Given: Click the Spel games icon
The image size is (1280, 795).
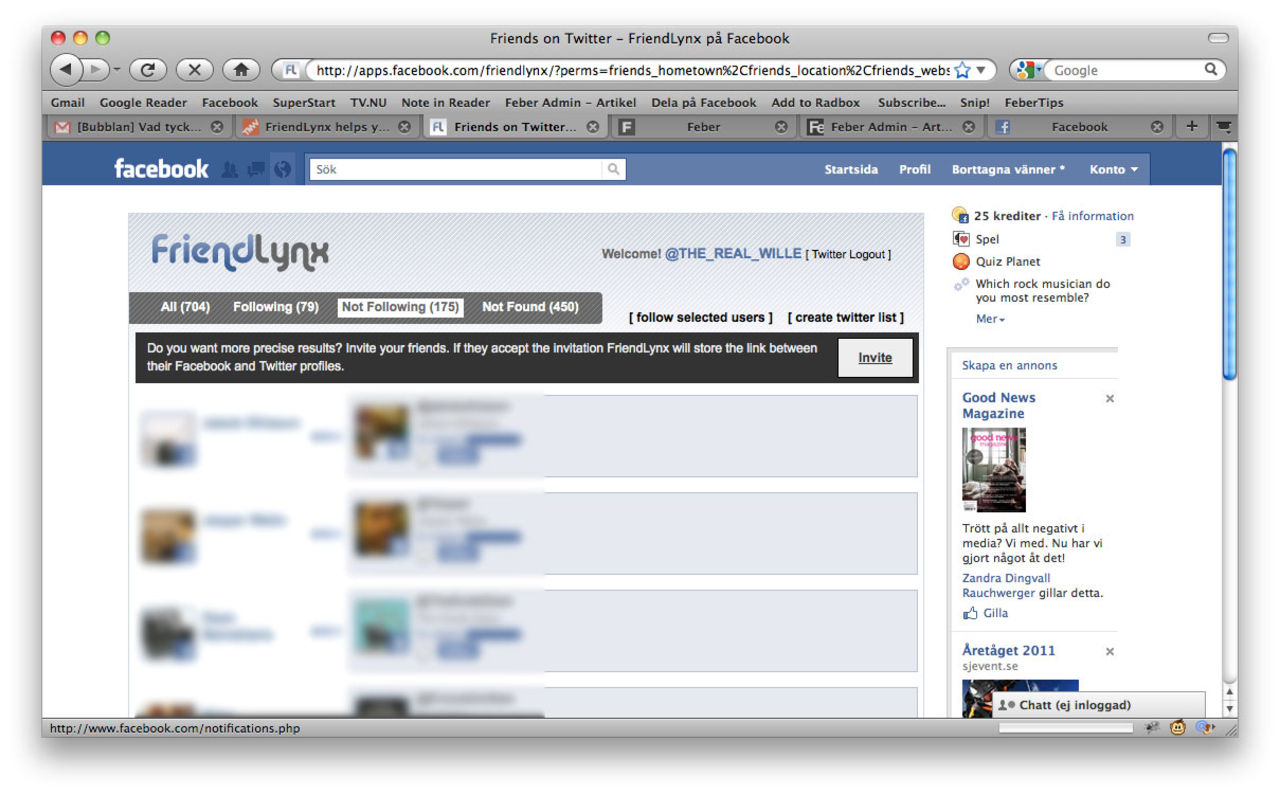Looking at the screenshot, I should [961, 239].
